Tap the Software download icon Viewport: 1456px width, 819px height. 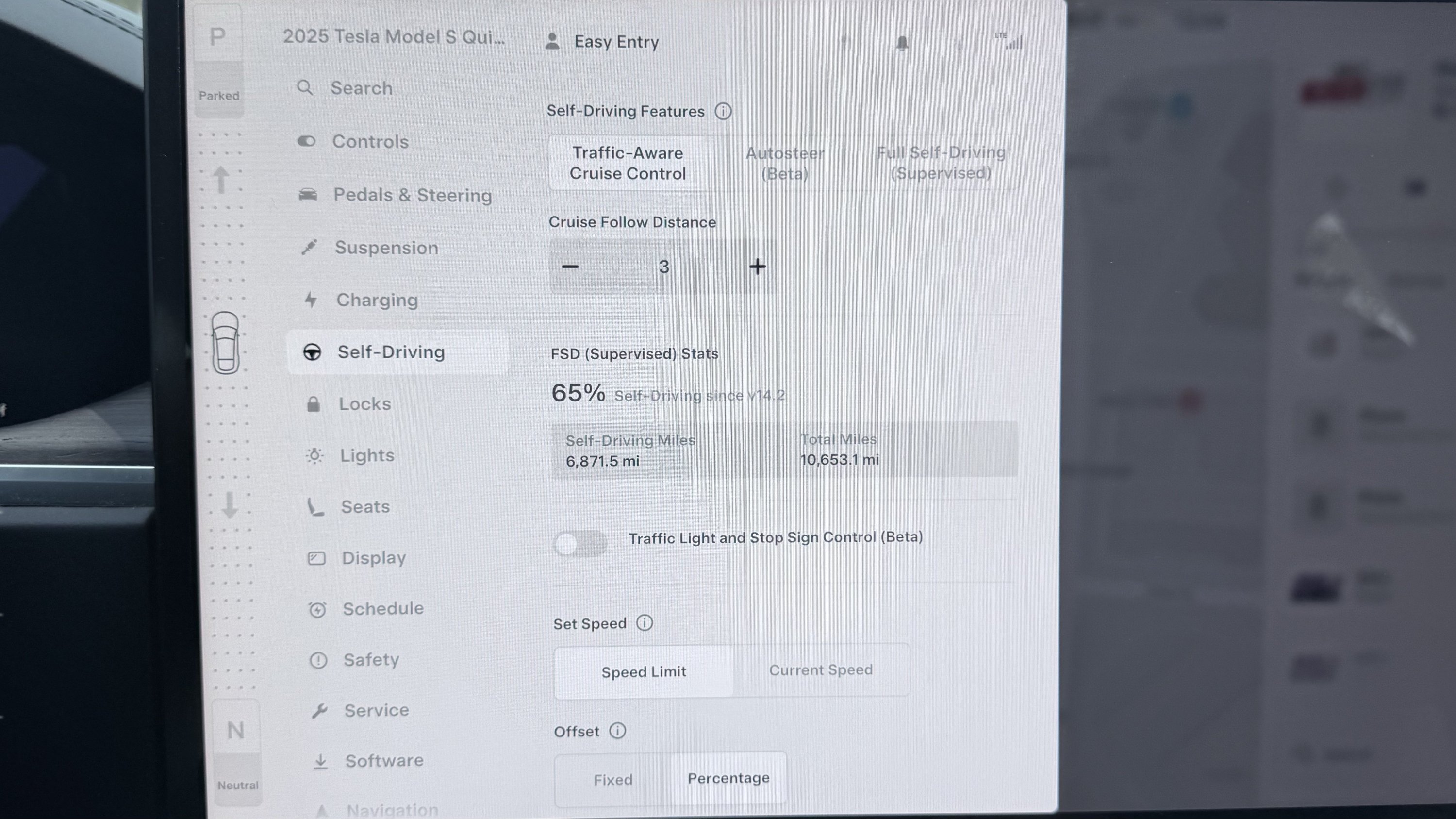[x=320, y=761]
